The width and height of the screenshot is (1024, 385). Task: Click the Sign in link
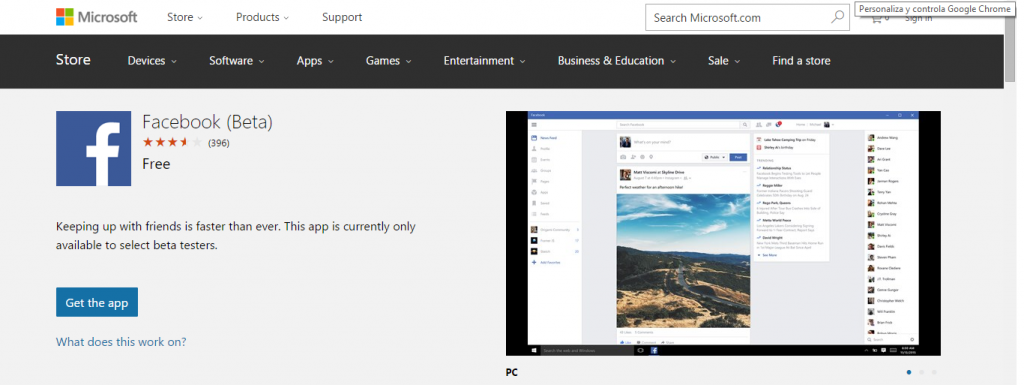coord(918,18)
